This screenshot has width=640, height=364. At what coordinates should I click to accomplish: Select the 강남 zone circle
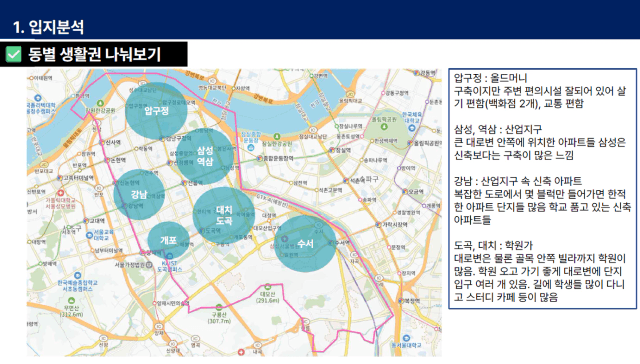tap(139, 194)
